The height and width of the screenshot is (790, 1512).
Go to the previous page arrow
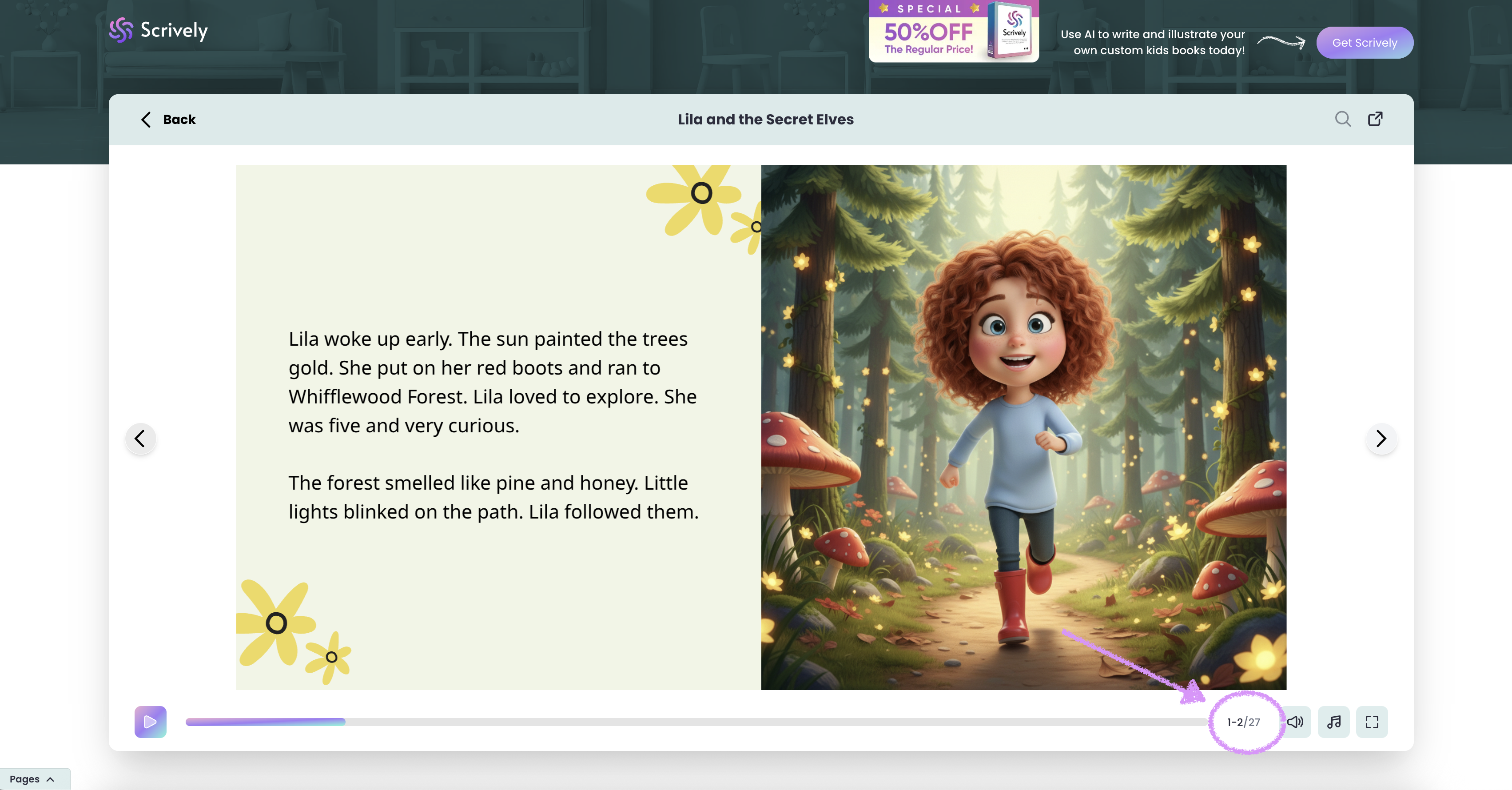(140, 439)
